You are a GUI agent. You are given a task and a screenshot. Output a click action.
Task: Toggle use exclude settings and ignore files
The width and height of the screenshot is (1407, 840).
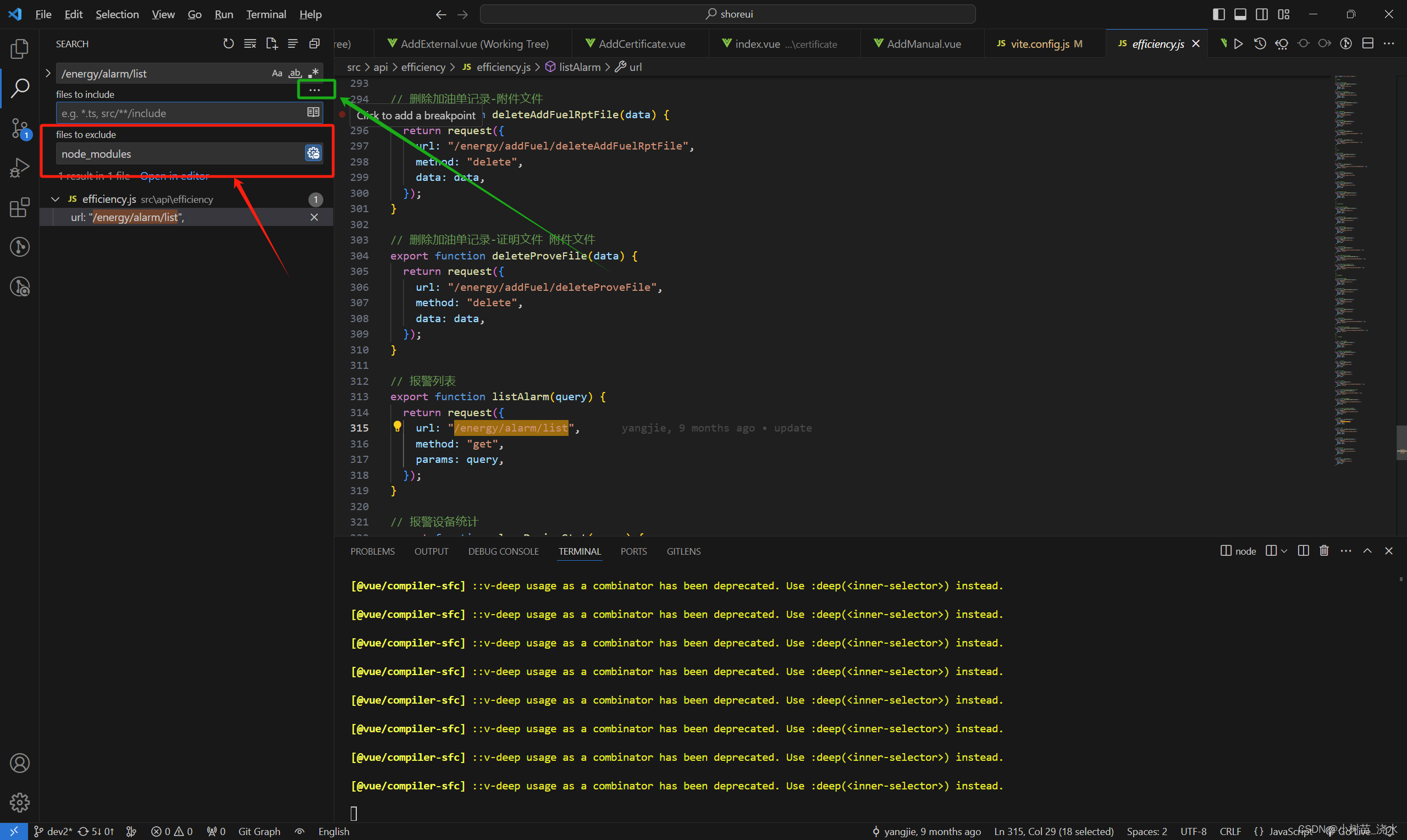coord(313,153)
